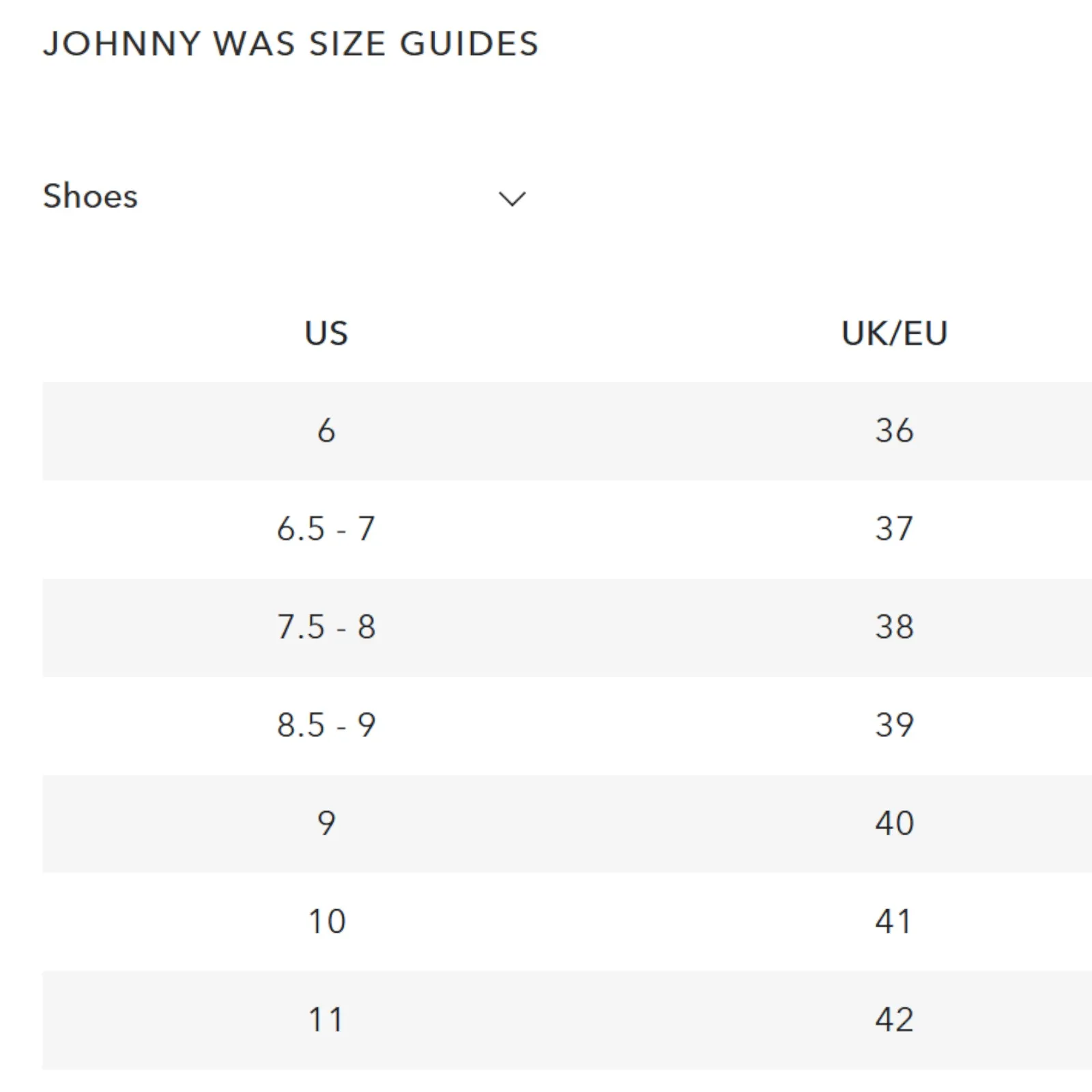
Task: Select the UK/EU size 38 cell
Action: point(895,627)
